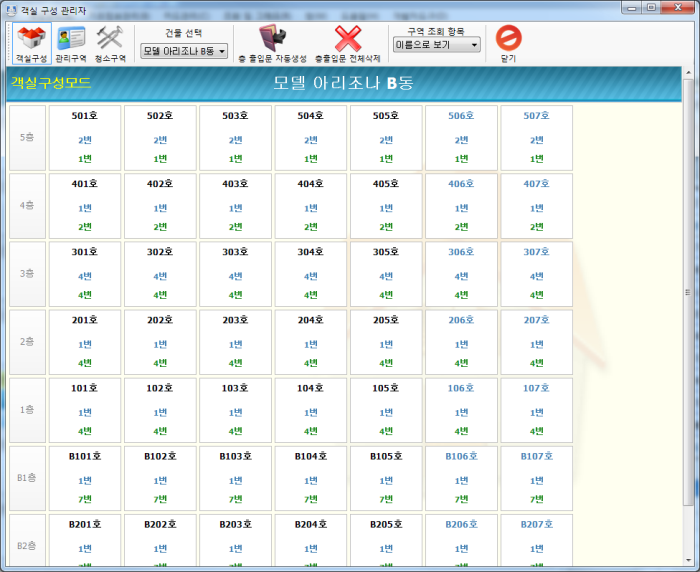Select the 5층 floor header
The width and height of the screenshot is (700, 572).
point(27,138)
